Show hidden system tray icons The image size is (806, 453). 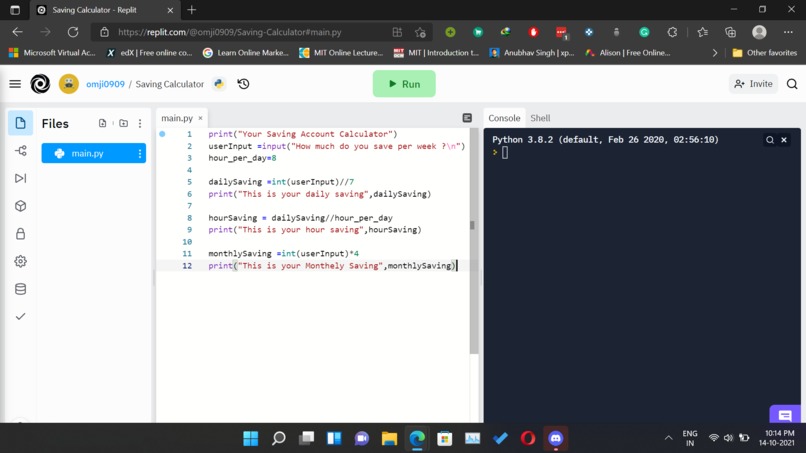(668, 438)
